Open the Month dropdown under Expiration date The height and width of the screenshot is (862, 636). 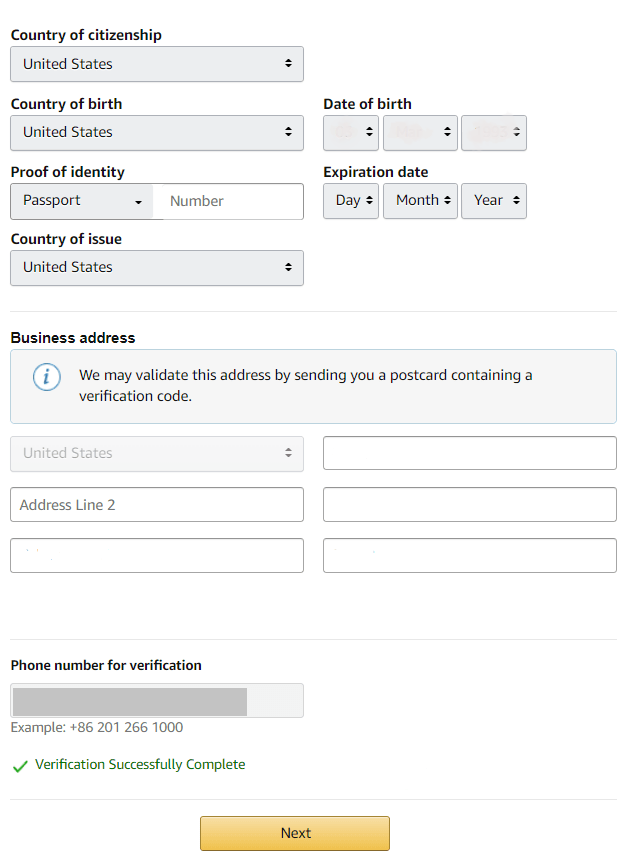(420, 200)
